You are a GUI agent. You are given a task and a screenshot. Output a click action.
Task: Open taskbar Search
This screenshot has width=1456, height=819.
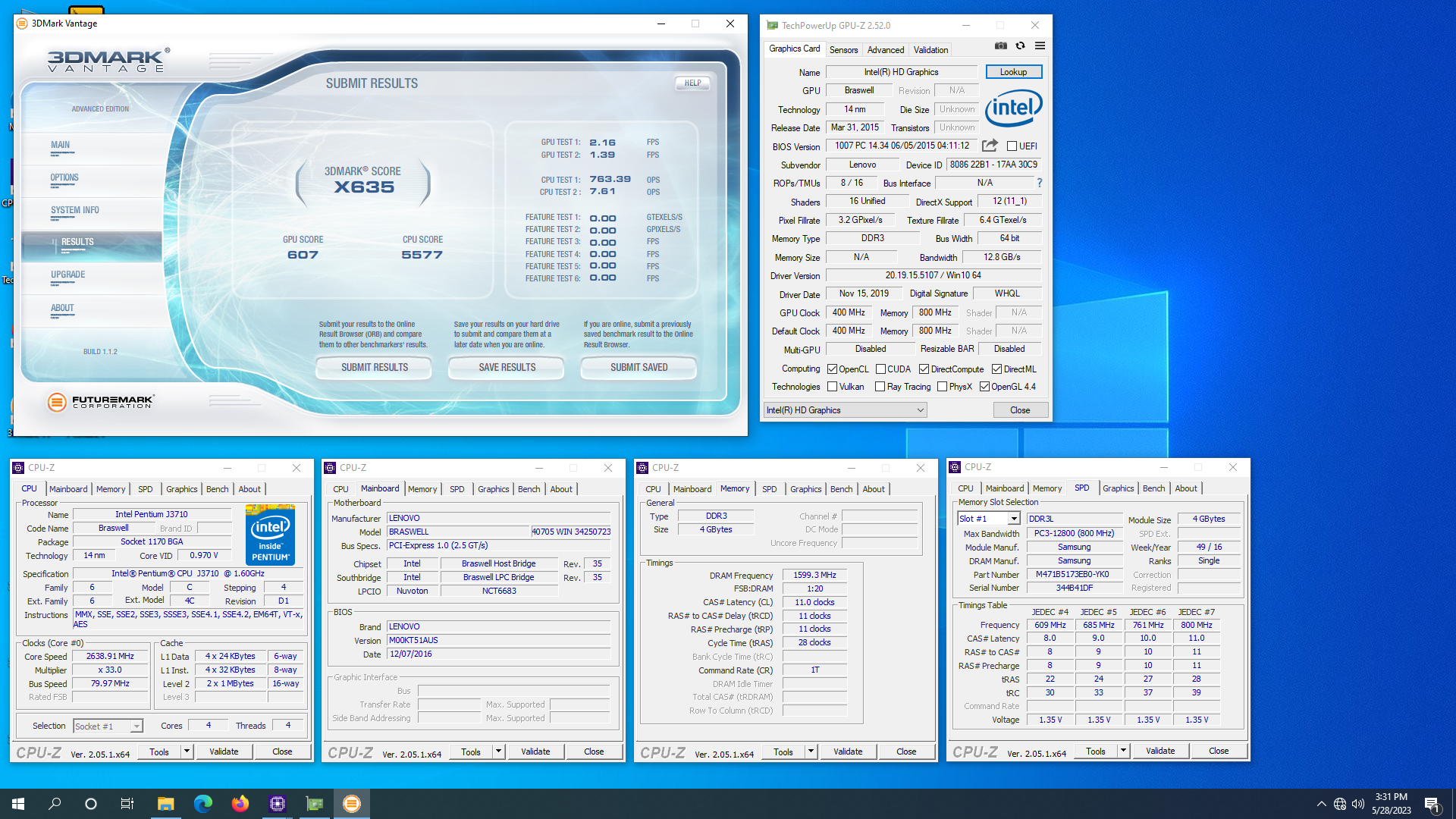tap(55, 804)
